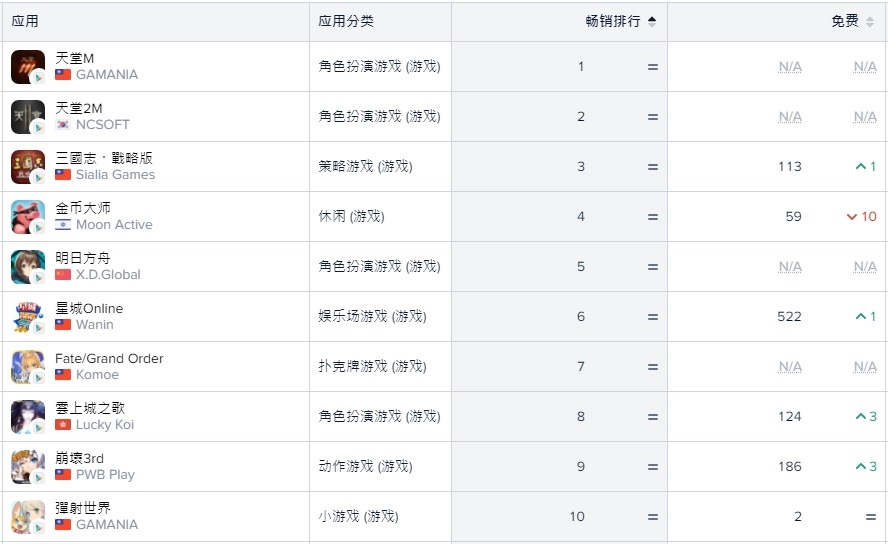Image resolution: width=888 pixels, height=544 pixels.
Task: Sort by the 免费 column arrows
Action: coord(870,22)
